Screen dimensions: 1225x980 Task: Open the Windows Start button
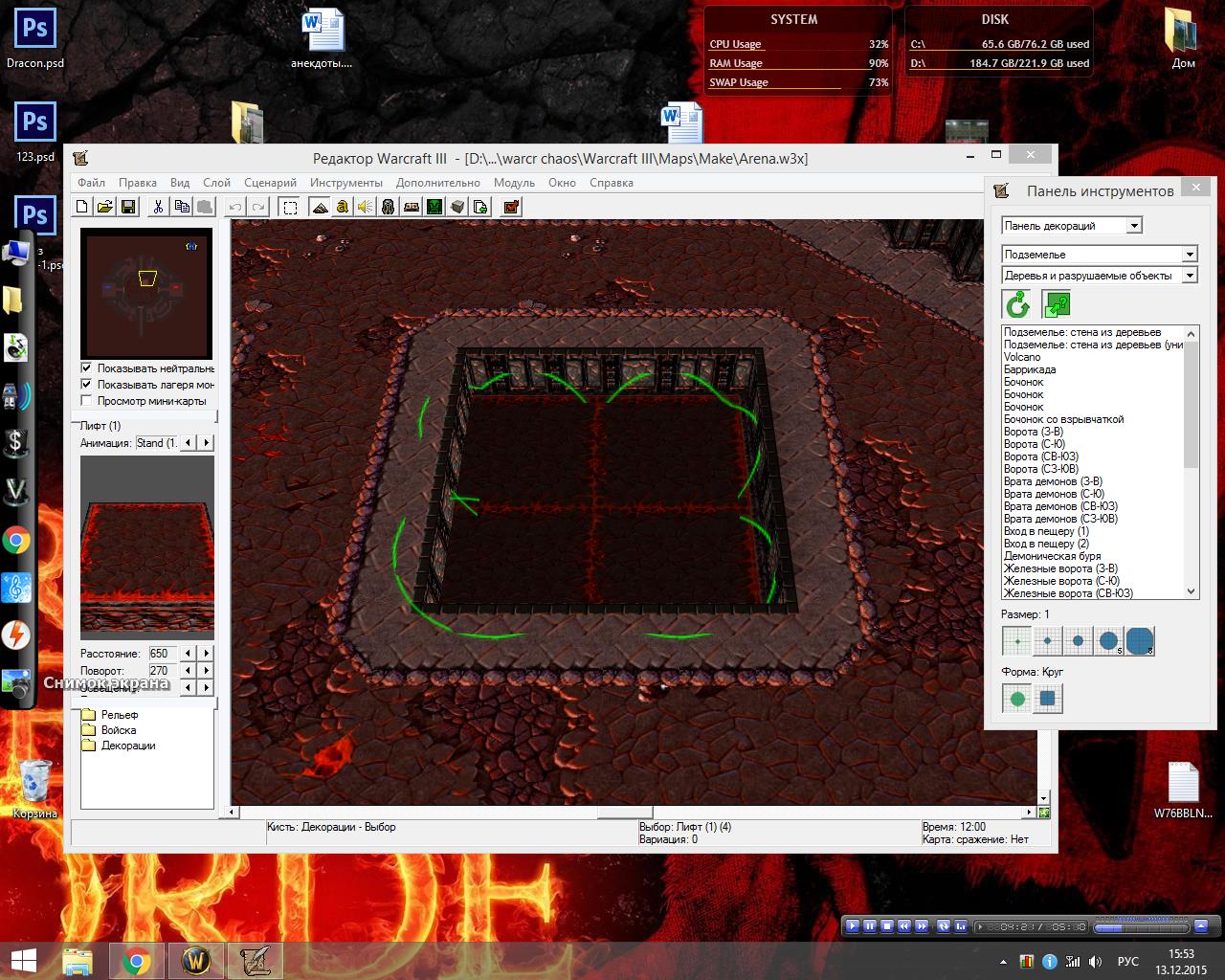(x=23, y=960)
